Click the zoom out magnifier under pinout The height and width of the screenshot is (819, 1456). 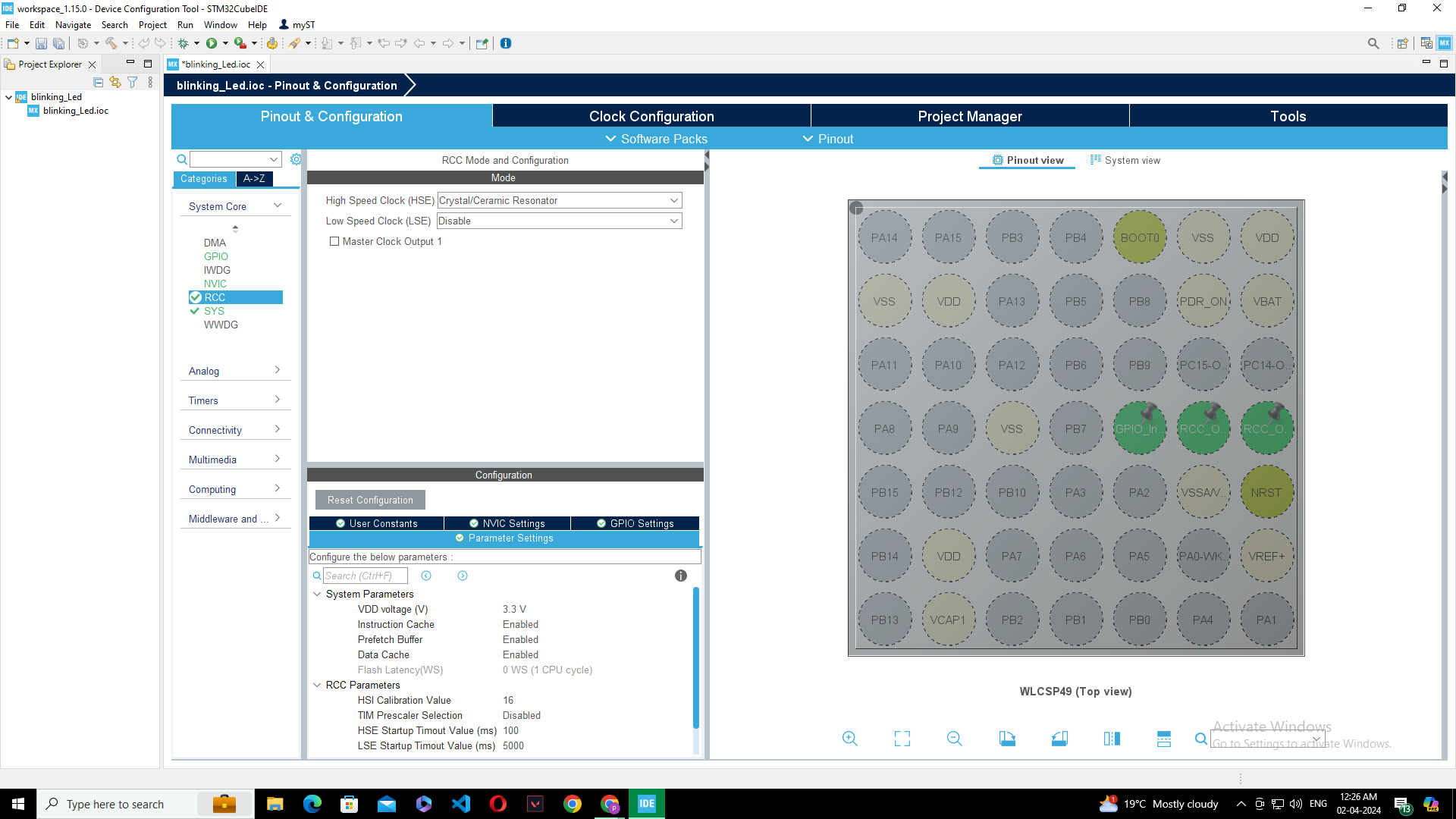click(x=954, y=739)
